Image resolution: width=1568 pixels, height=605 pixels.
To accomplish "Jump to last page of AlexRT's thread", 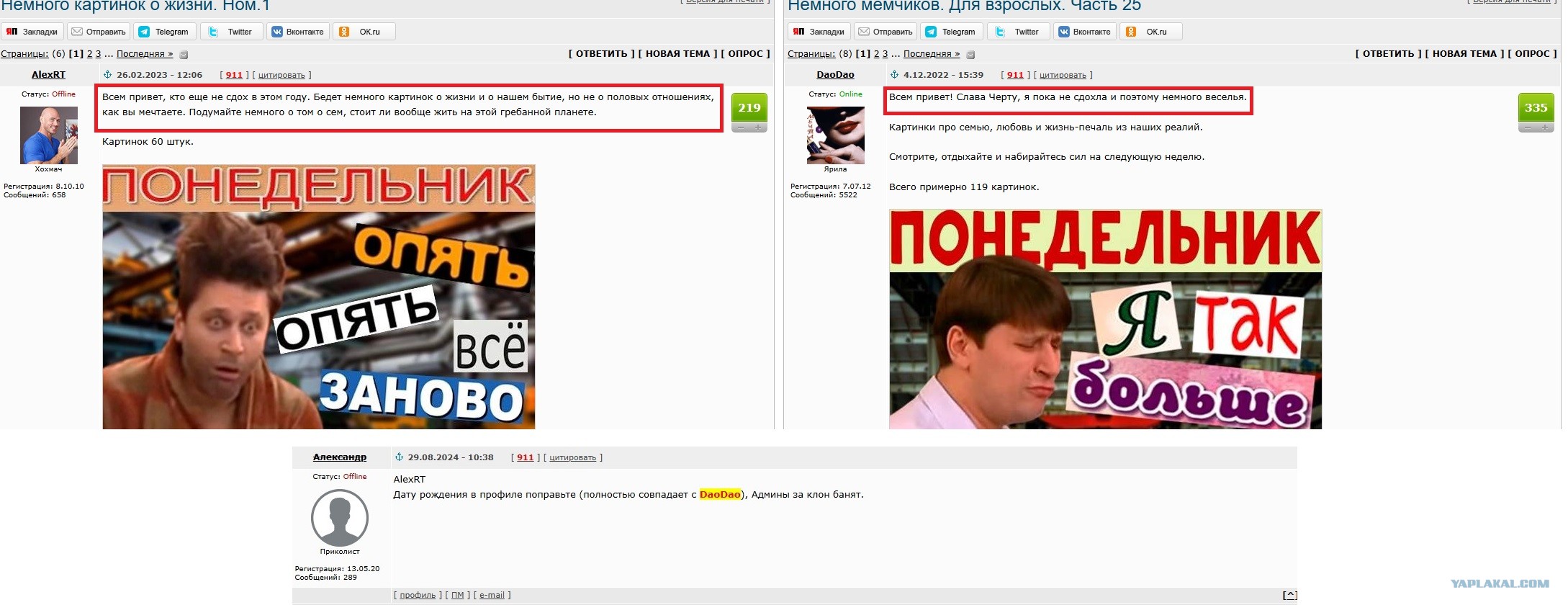I will click(145, 54).
